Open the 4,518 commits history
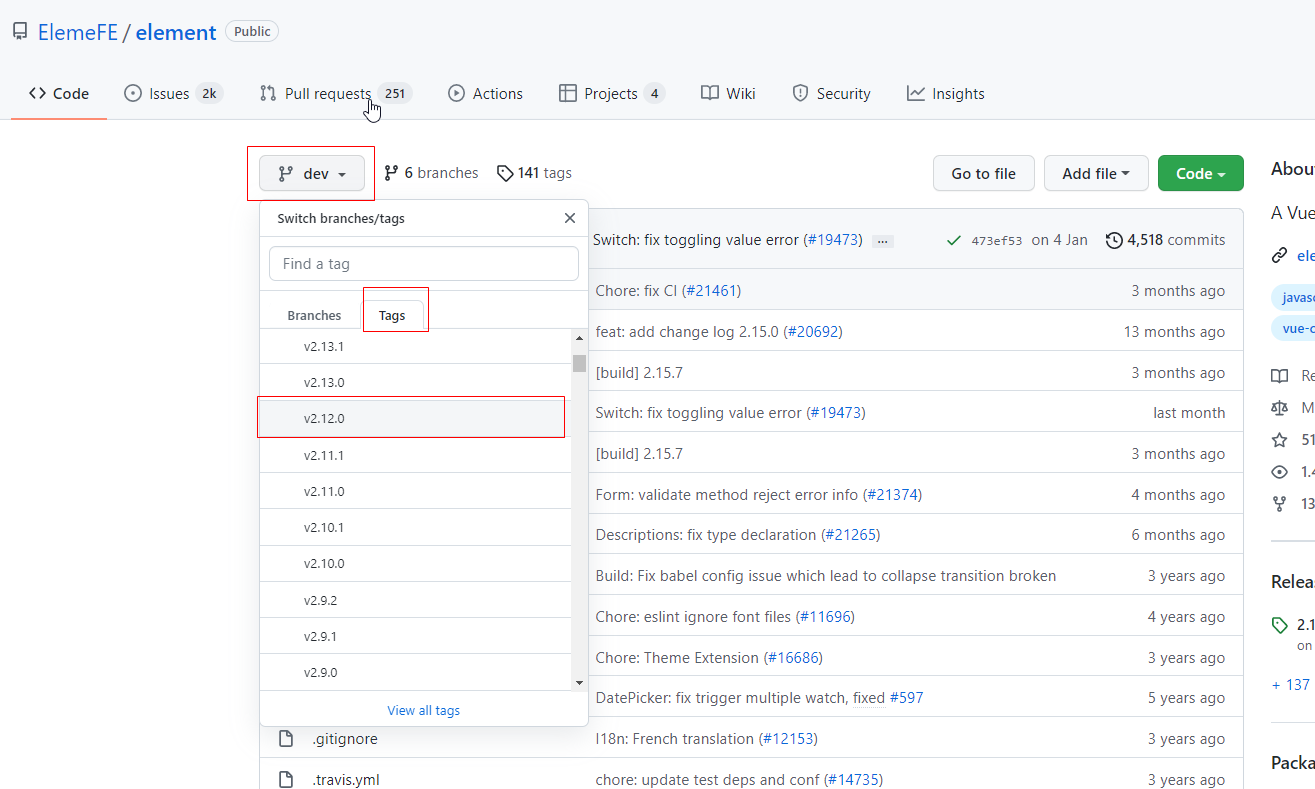This screenshot has width=1315, height=789. tap(1166, 240)
